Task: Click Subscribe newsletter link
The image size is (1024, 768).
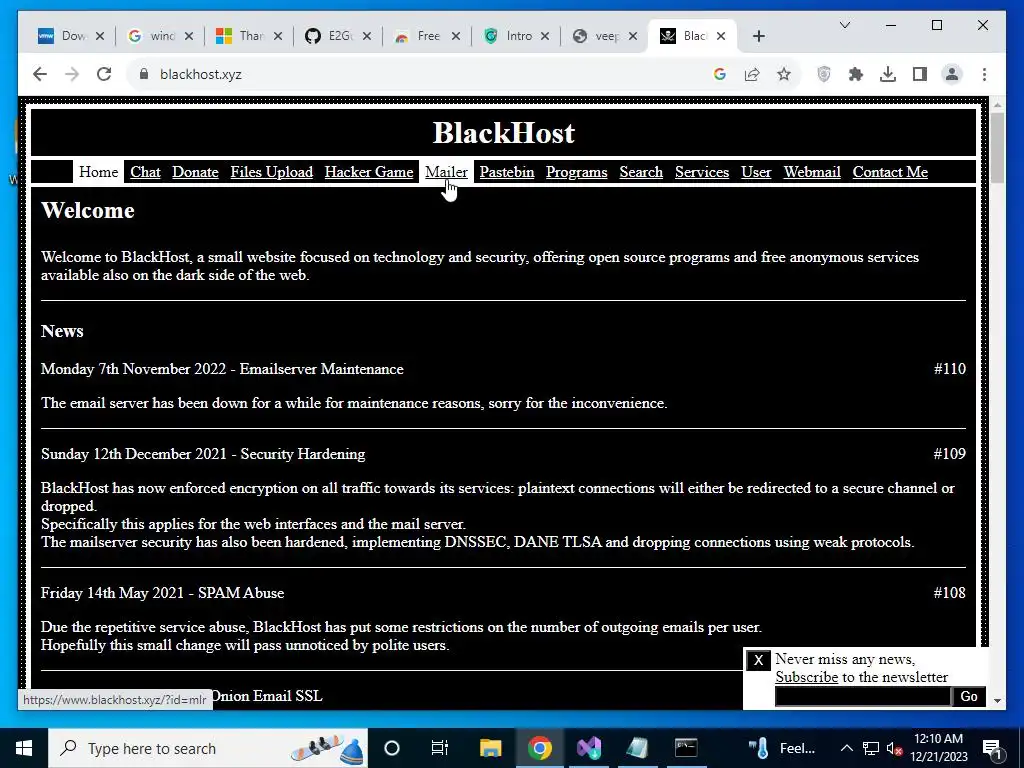Action: point(807,677)
